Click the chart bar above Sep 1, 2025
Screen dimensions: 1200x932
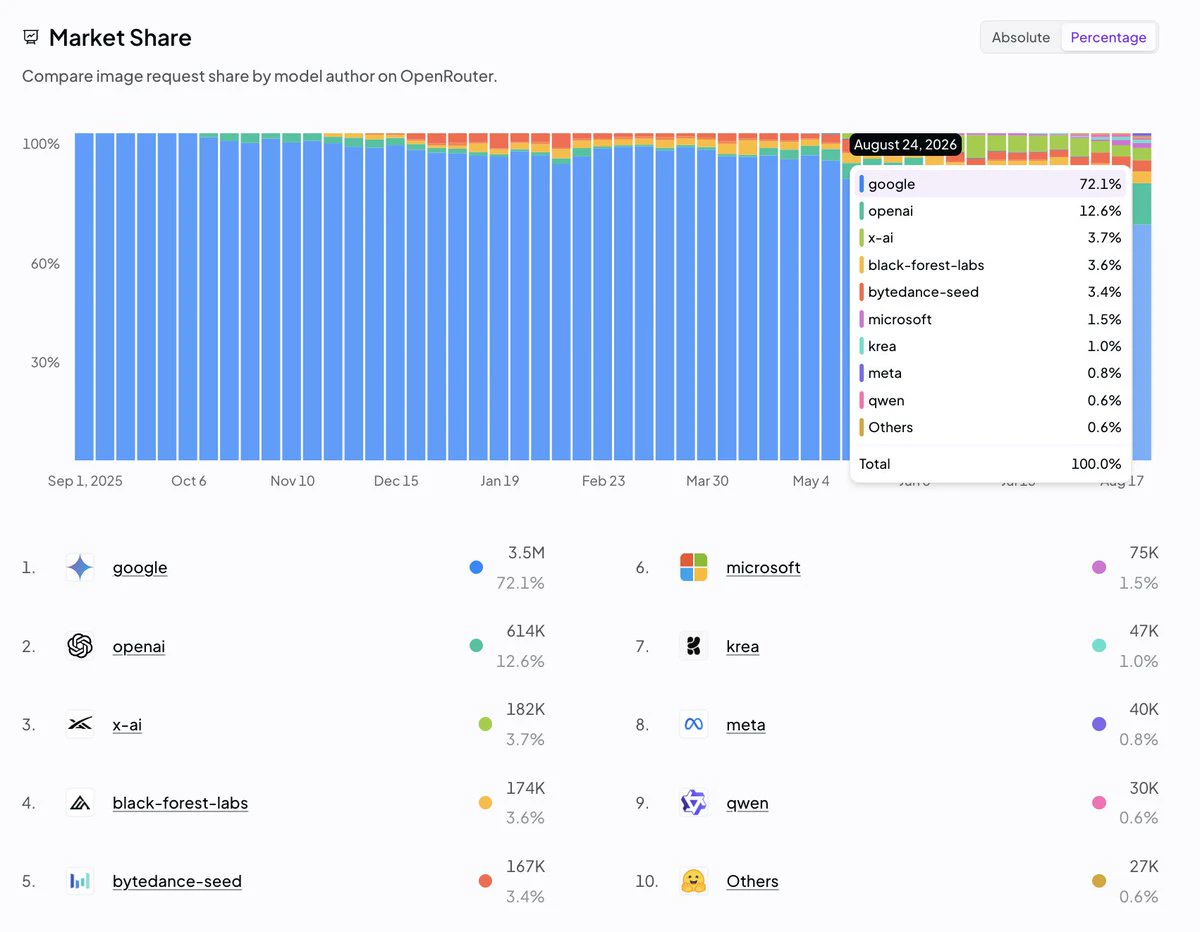pyautogui.click(x=84, y=296)
